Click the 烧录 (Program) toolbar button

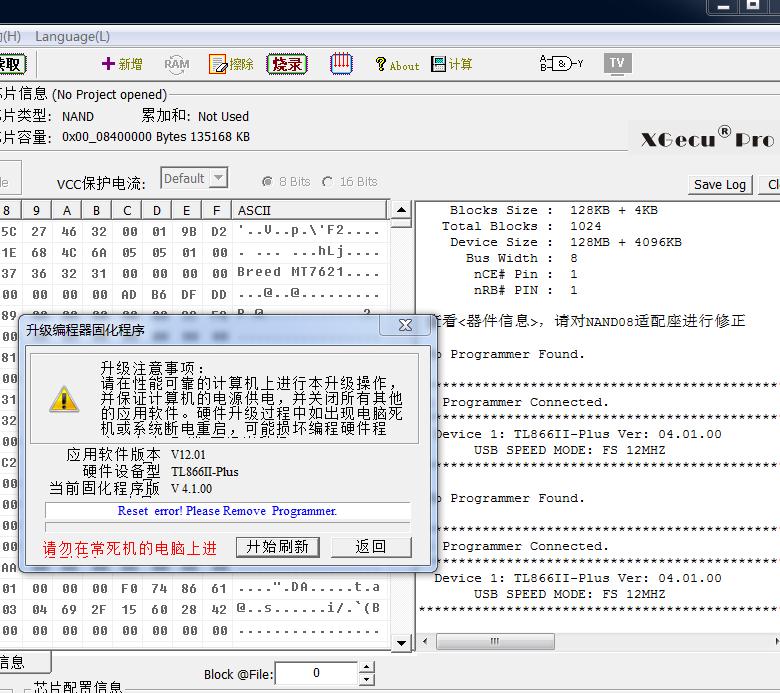pyautogui.click(x=287, y=64)
